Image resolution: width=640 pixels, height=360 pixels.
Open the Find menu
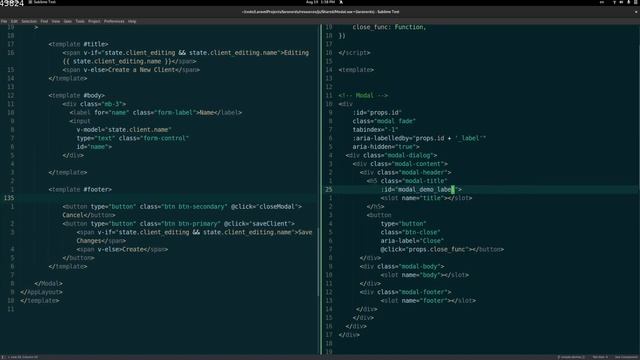pyautogui.click(x=44, y=21)
